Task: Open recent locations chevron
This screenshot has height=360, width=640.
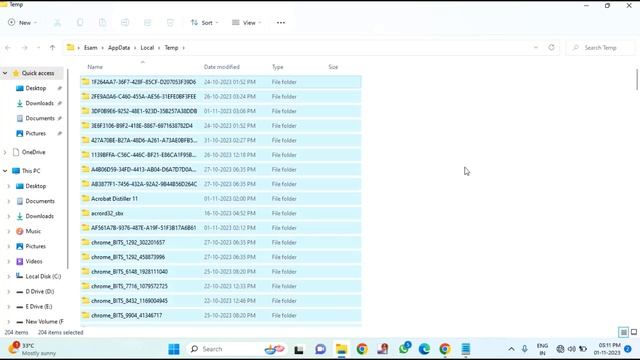Action: coord(38,48)
